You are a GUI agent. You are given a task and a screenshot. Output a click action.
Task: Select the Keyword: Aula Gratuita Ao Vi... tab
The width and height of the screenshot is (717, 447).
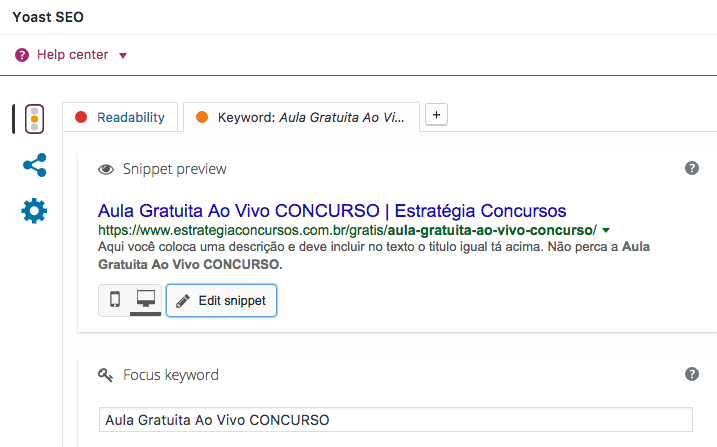(301, 117)
